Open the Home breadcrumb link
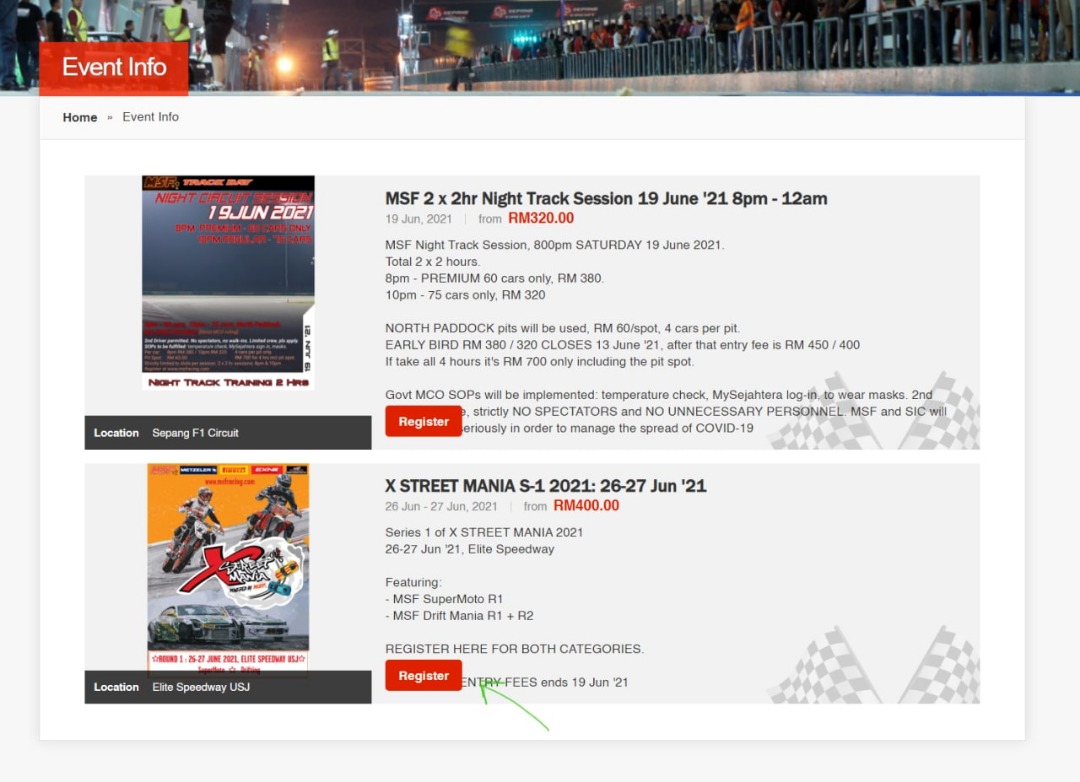The image size is (1080, 782). click(80, 117)
